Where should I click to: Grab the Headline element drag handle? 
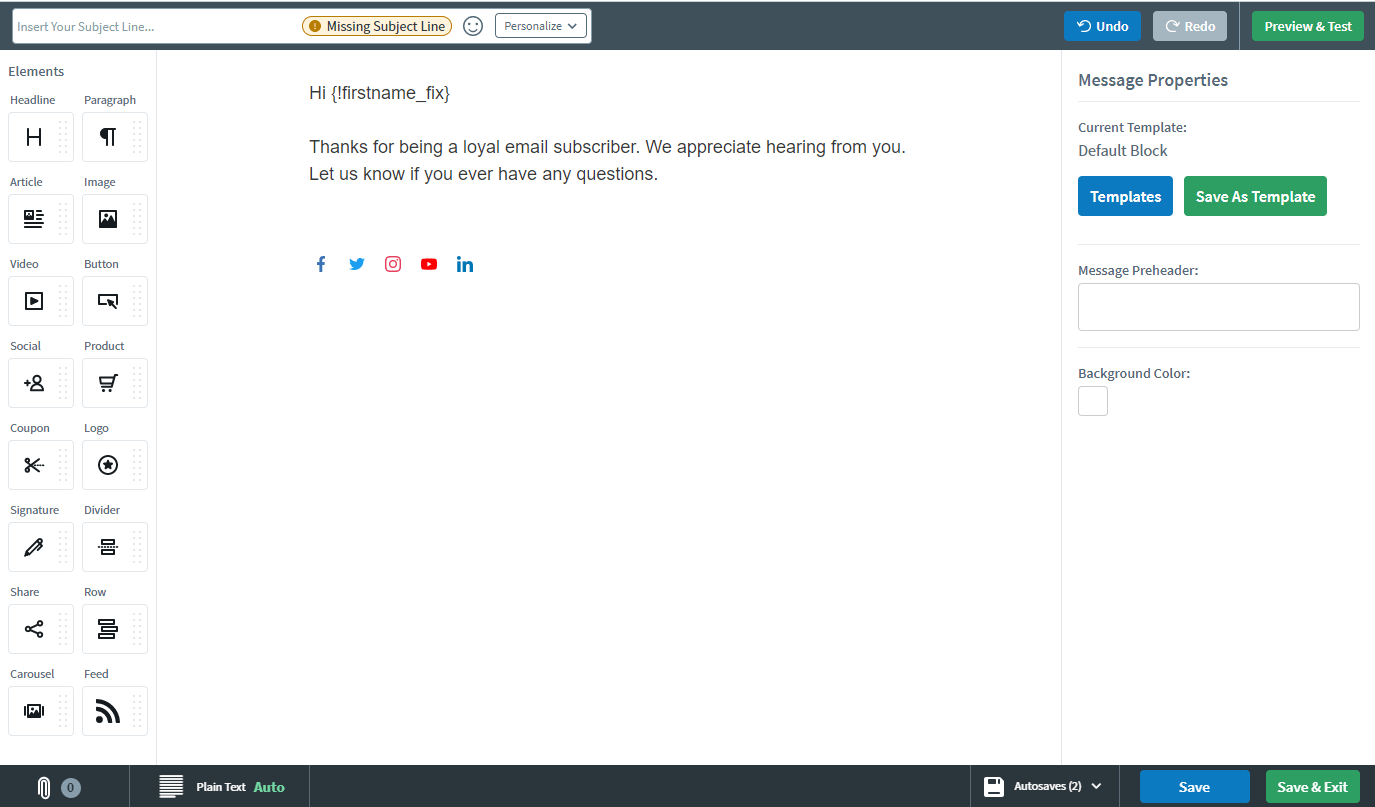coord(64,137)
